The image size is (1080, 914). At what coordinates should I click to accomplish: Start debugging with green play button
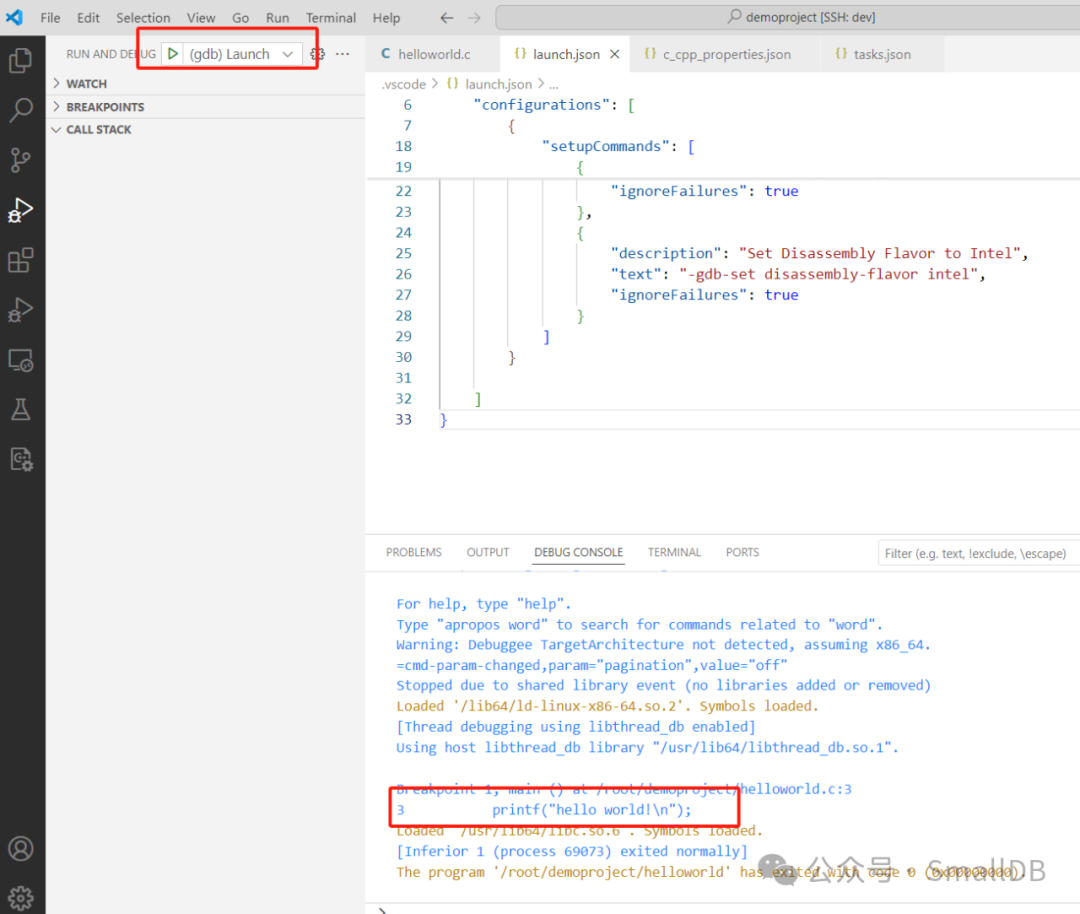tap(173, 54)
